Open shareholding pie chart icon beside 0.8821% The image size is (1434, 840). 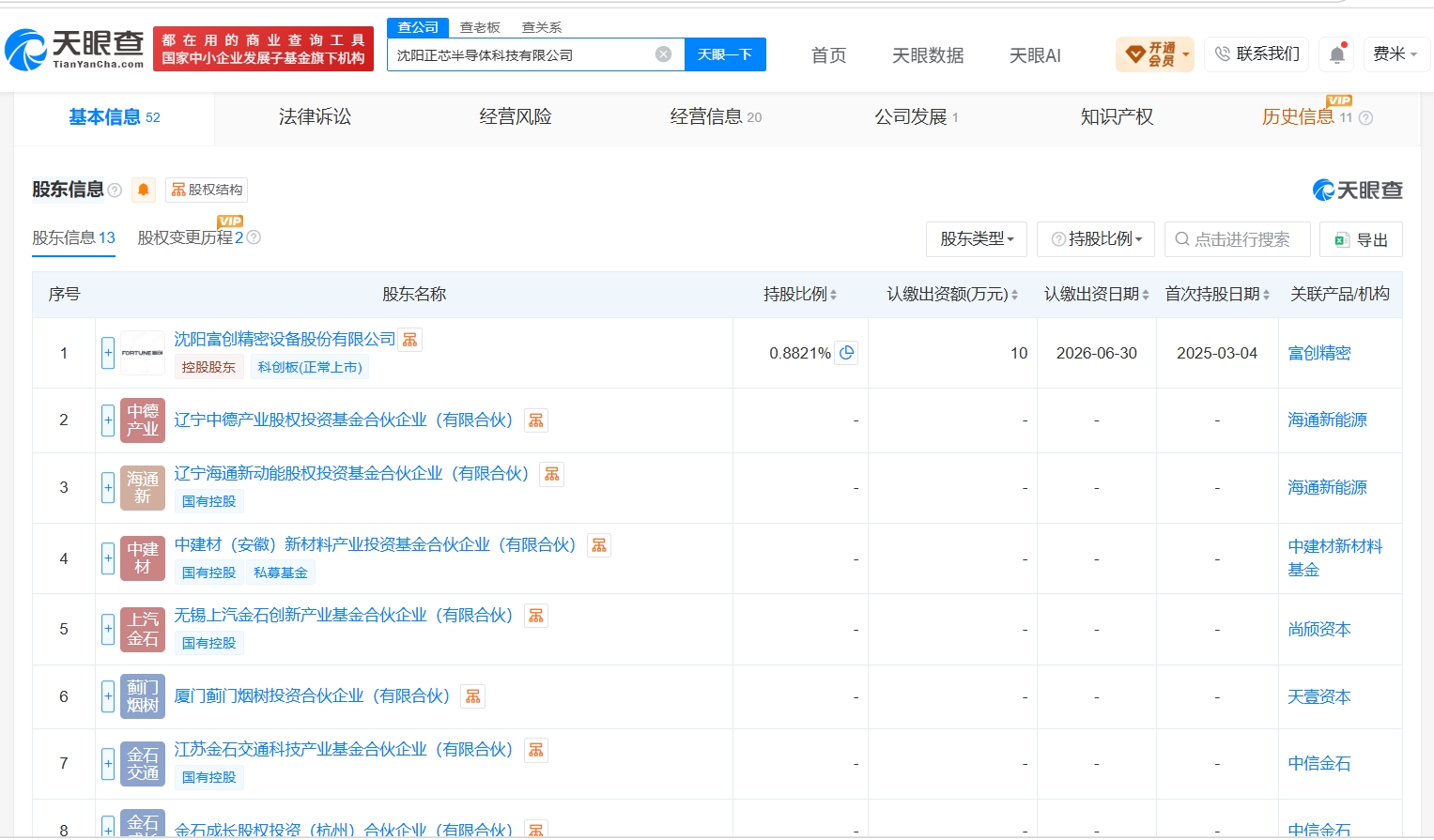click(x=847, y=353)
